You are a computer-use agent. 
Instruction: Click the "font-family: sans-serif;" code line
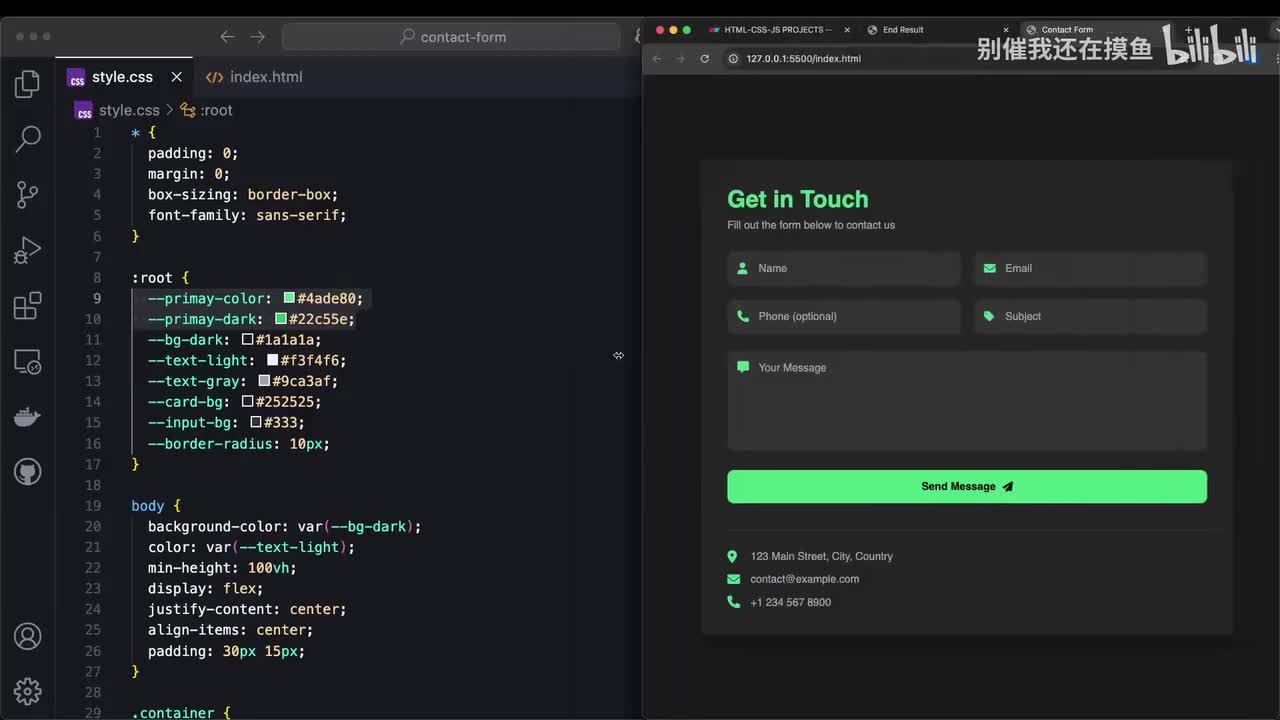(247, 215)
